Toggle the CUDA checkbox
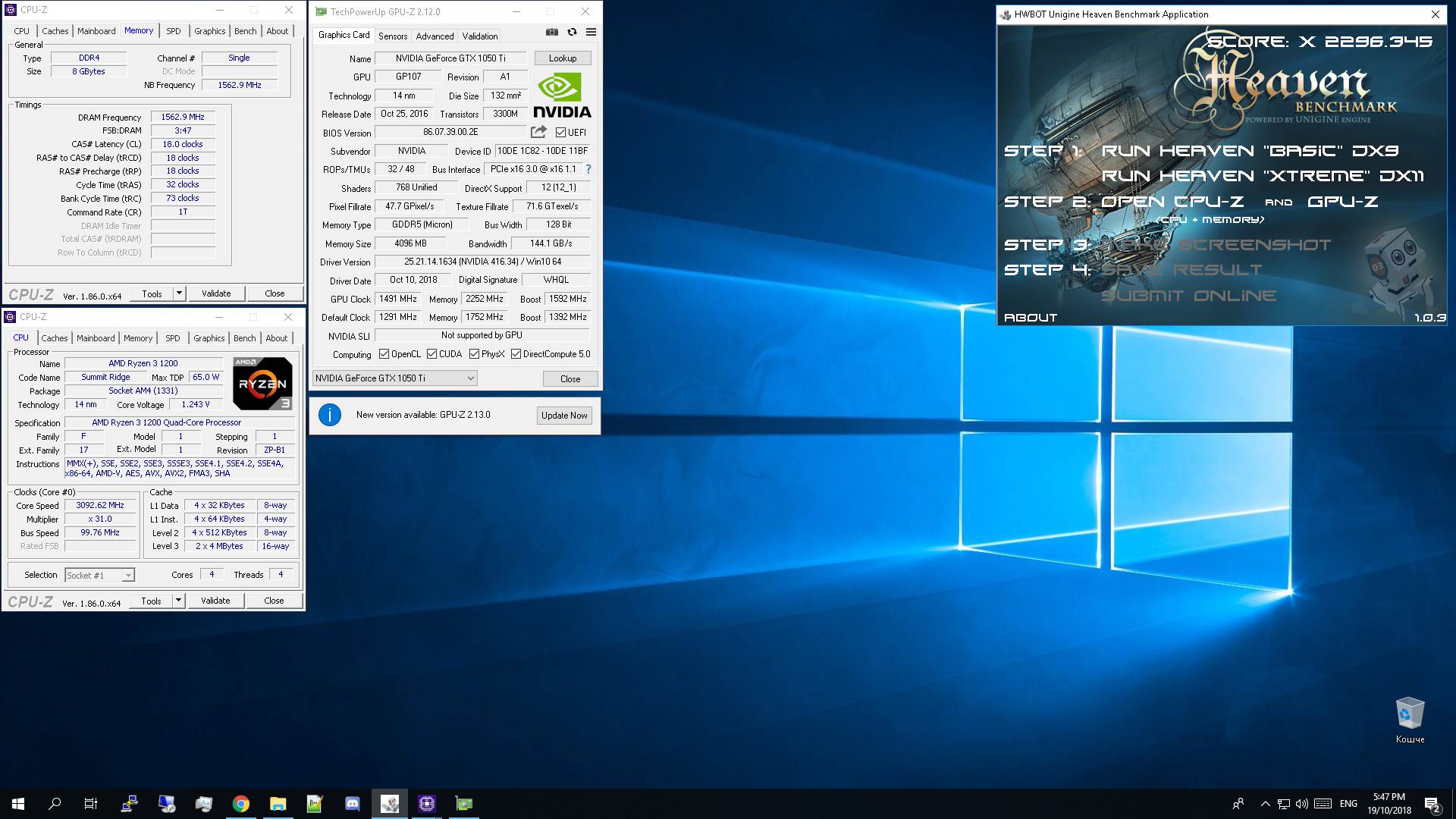Viewport: 1456px width, 819px height. pyautogui.click(x=431, y=354)
